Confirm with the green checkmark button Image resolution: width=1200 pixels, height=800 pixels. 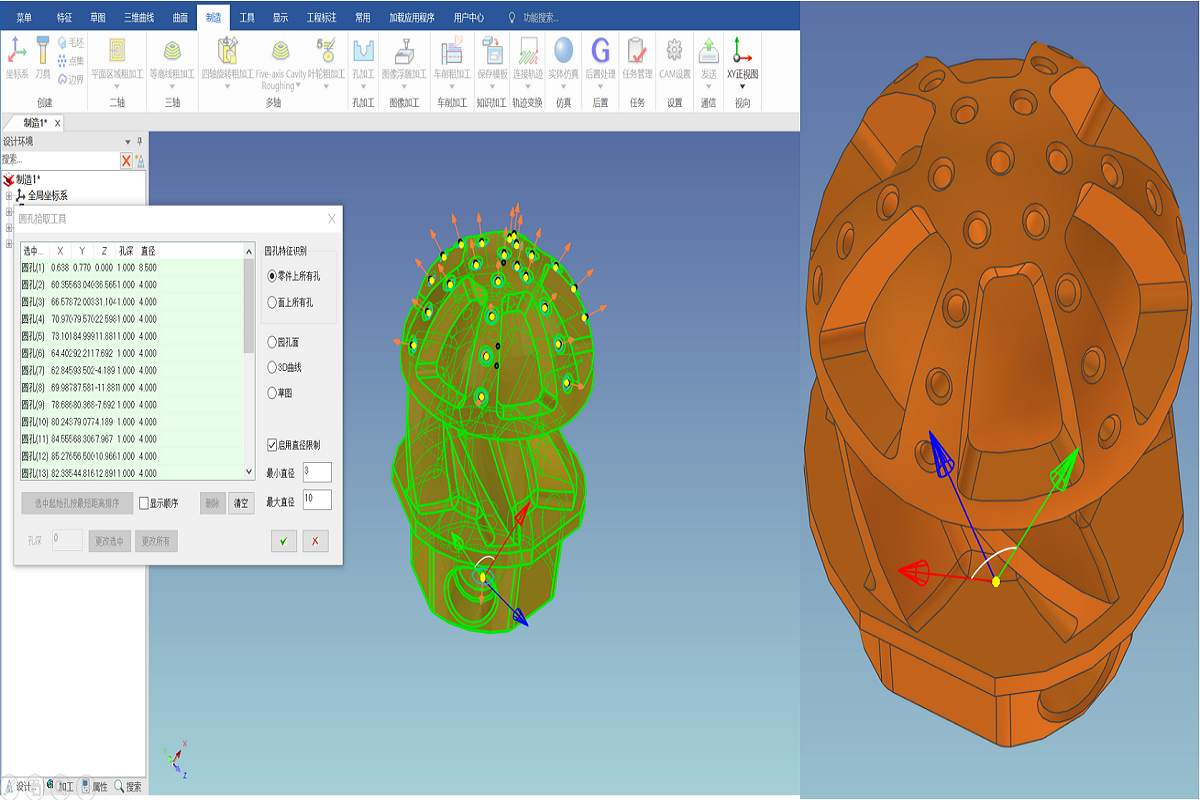[x=284, y=541]
